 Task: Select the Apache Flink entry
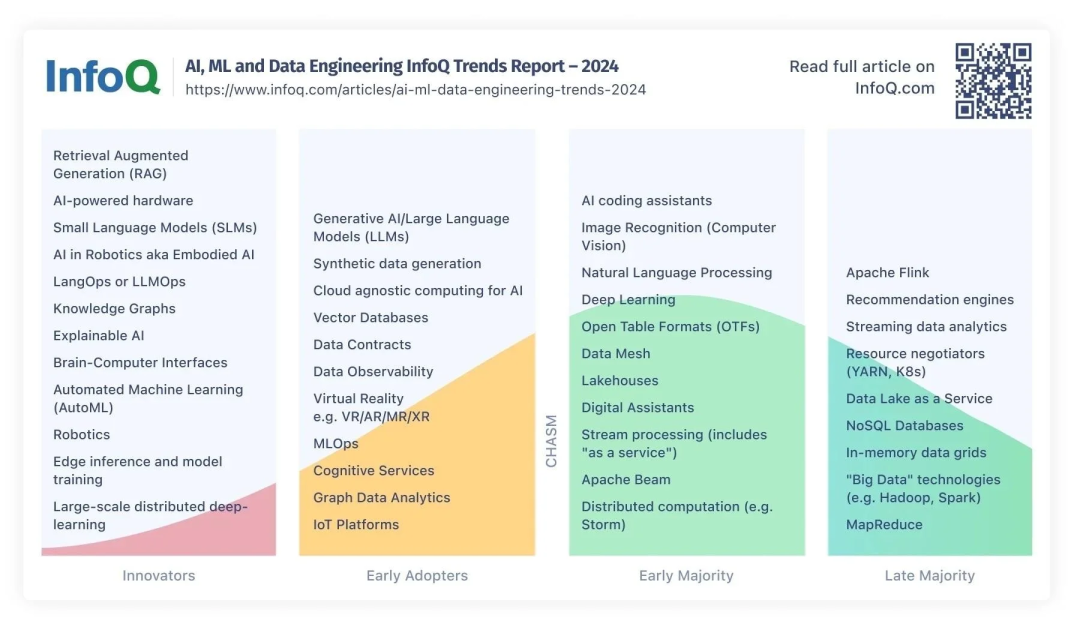[x=888, y=273]
